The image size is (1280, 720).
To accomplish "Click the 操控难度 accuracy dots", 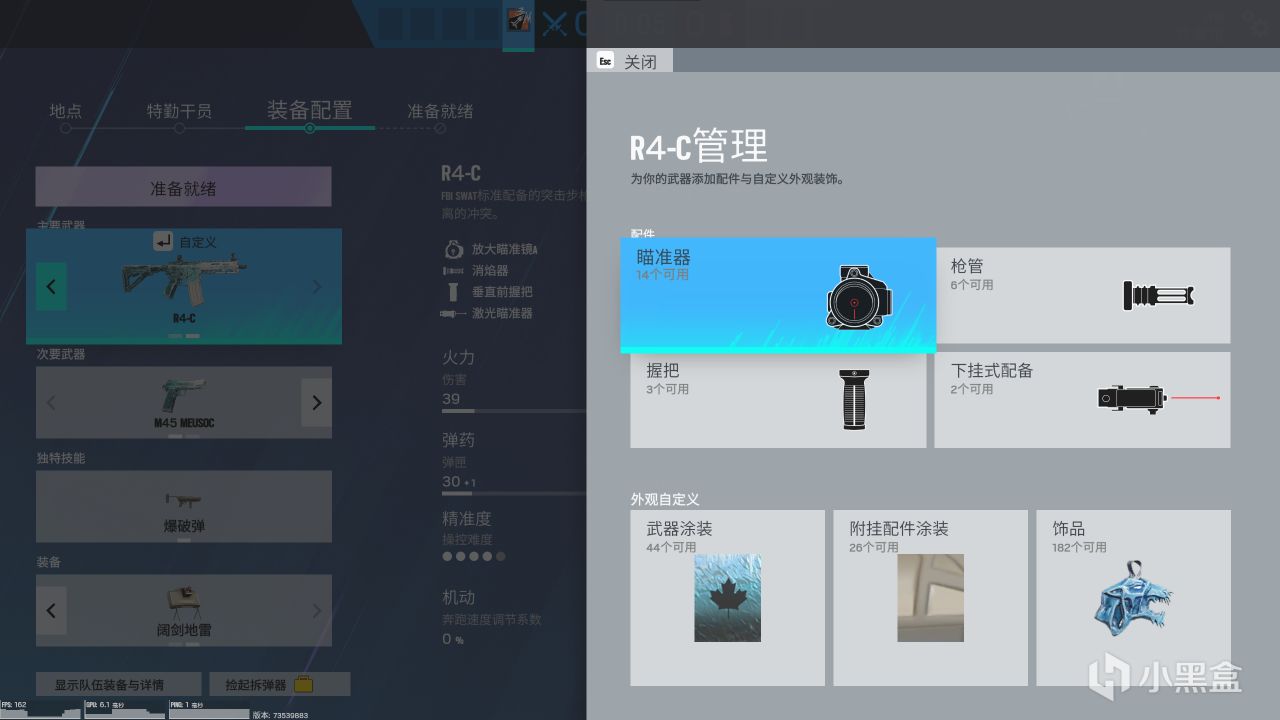I will (474, 556).
